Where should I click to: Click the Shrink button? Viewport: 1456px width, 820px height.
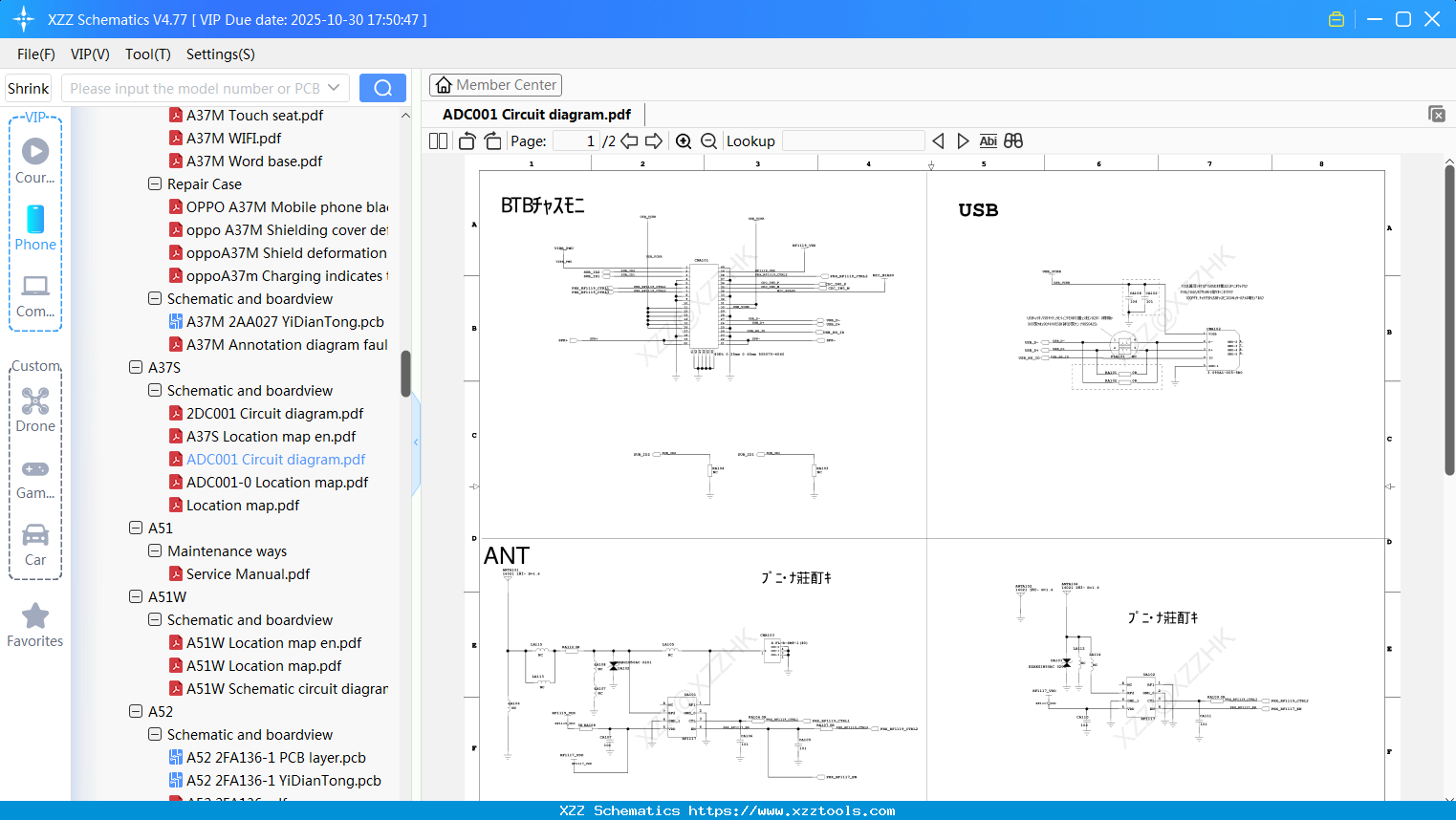click(x=29, y=88)
